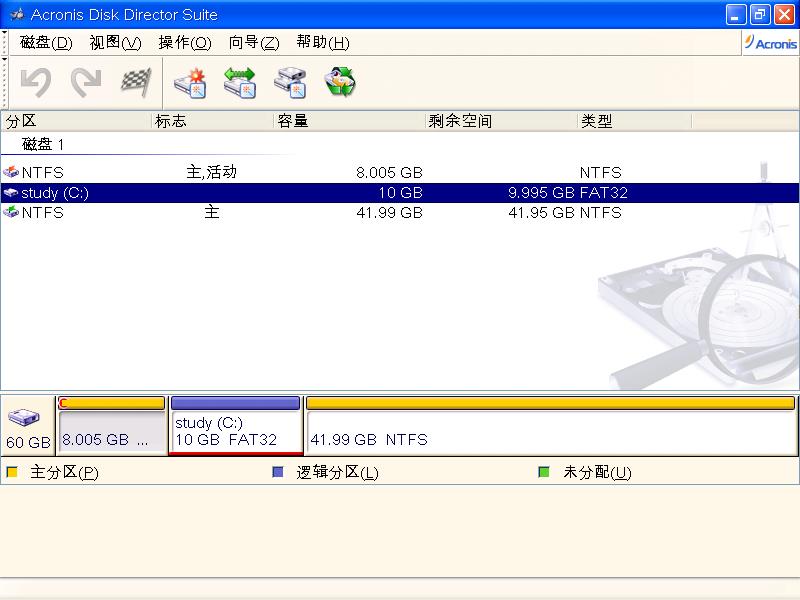This screenshot has height=600, width=800.
Task: Click the icon of the first NTFS row
Action: [x=11, y=172]
